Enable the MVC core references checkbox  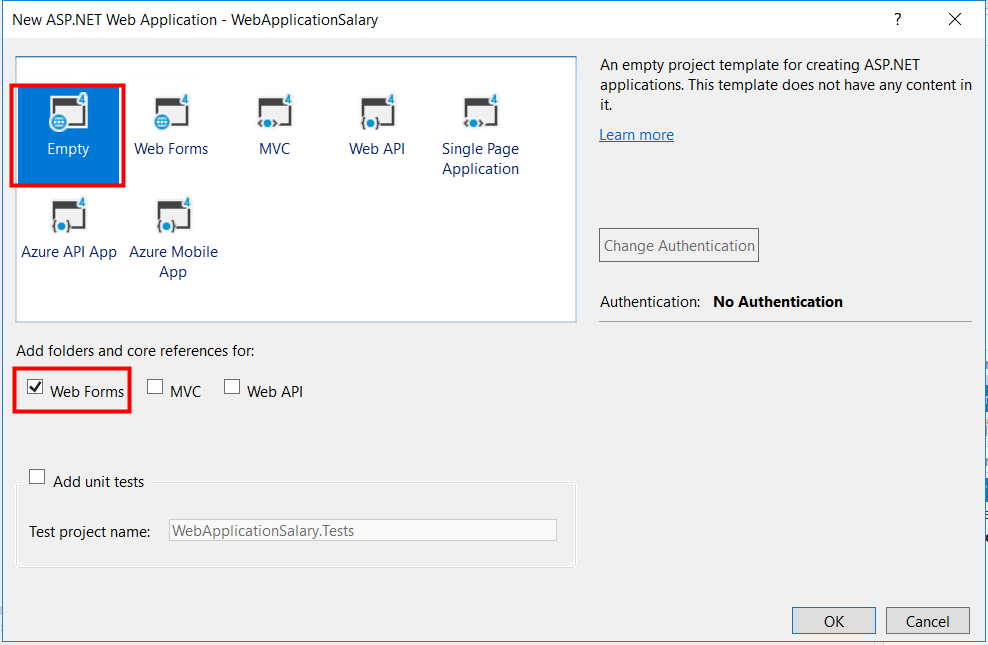pos(155,387)
